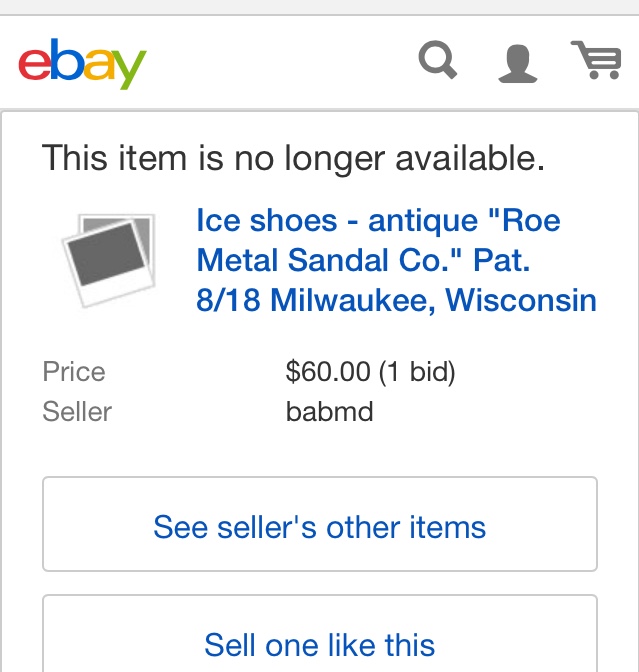Viewport: 639px width, 672px height.
Task: Click the seller name babmd
Action: tap(329, 411)
